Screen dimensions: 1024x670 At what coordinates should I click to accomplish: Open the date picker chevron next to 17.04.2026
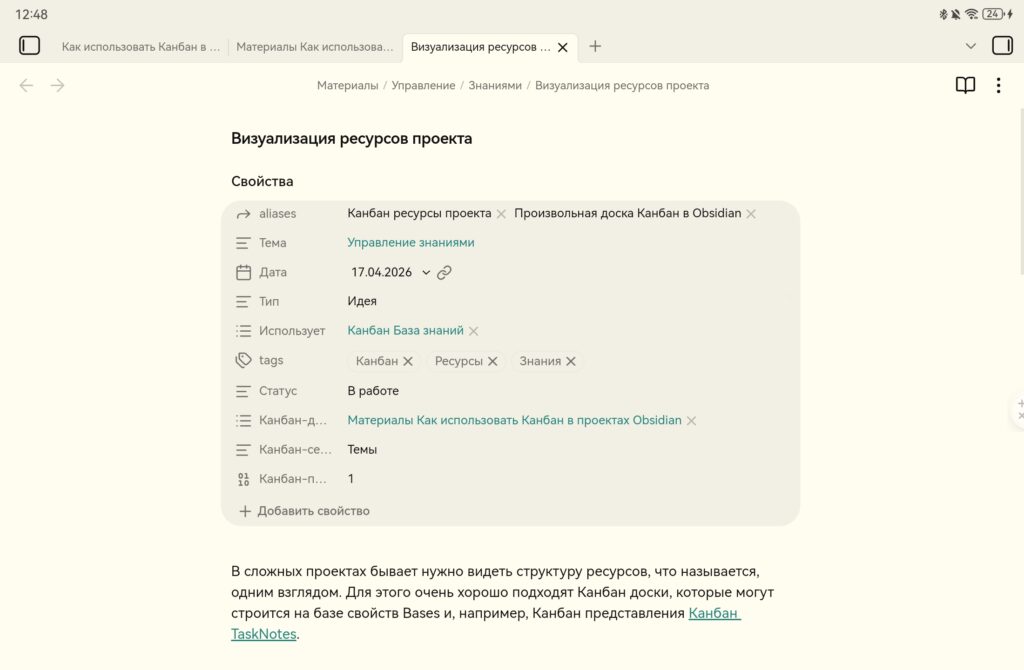[x=426, y=271]
